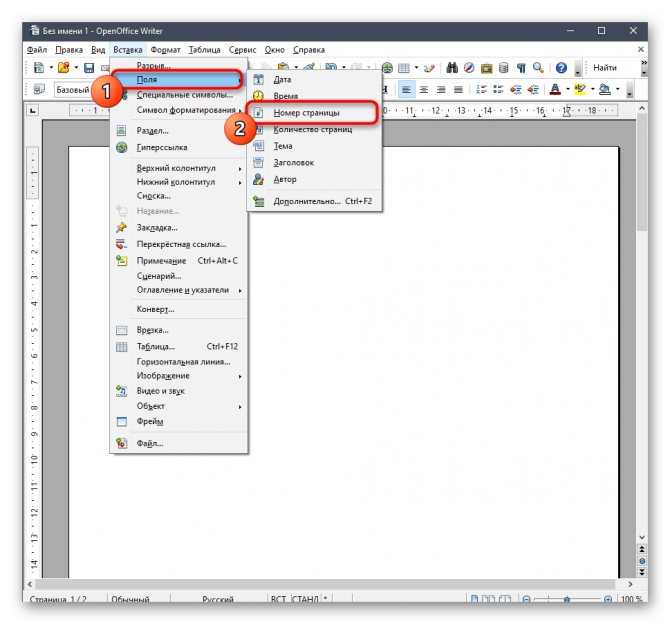
Task: Open the Сервис menu
Action: tap(242, 50)
